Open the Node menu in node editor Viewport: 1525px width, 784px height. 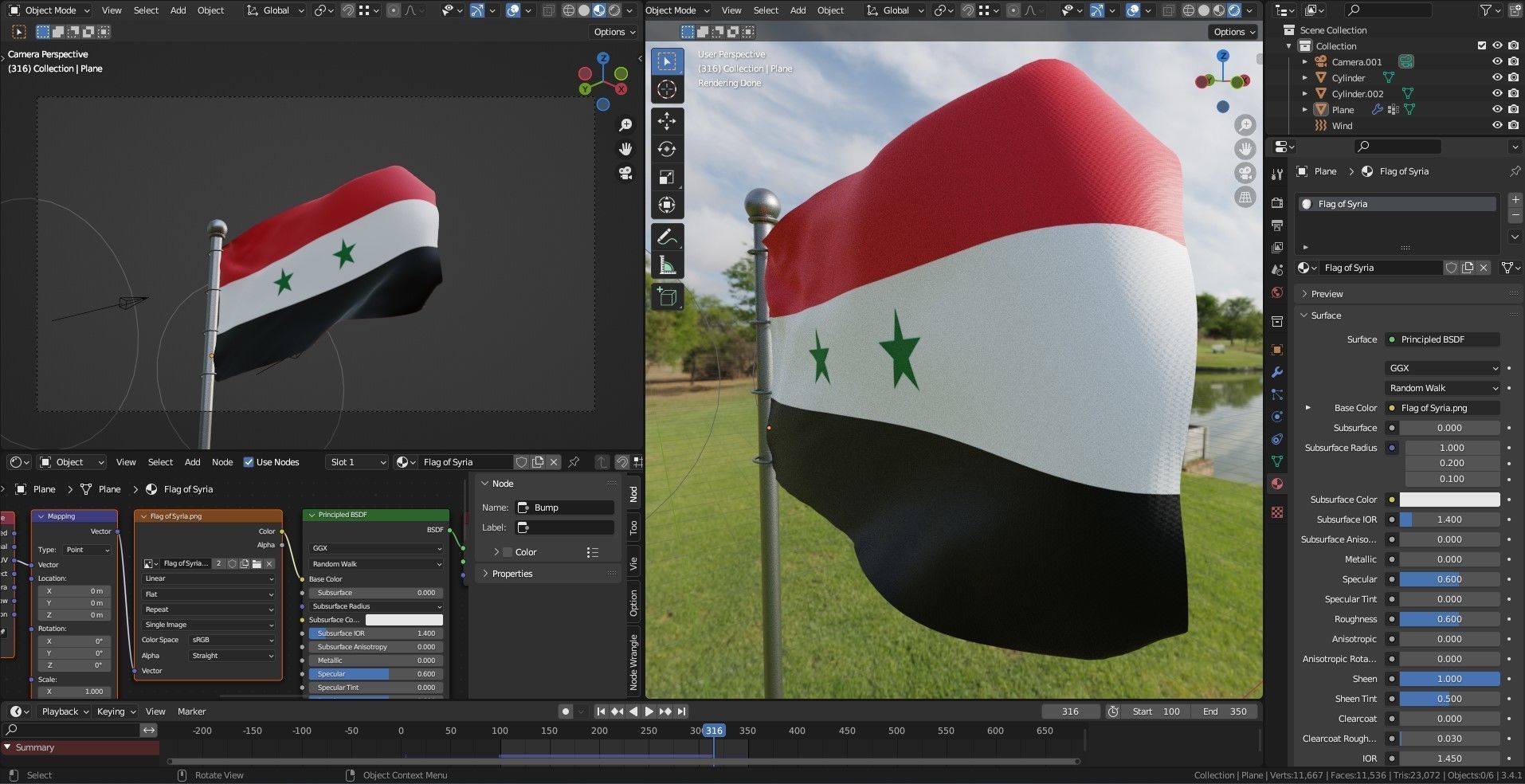[x=222, y=462]
